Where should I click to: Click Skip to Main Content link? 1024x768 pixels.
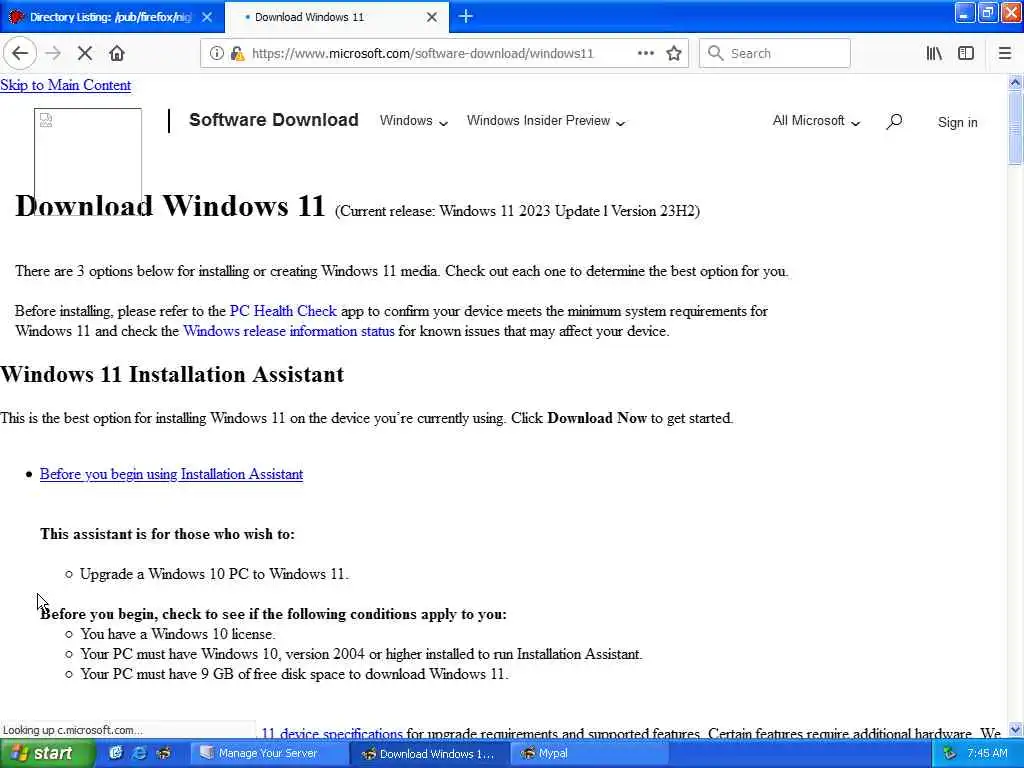point(65,85)
